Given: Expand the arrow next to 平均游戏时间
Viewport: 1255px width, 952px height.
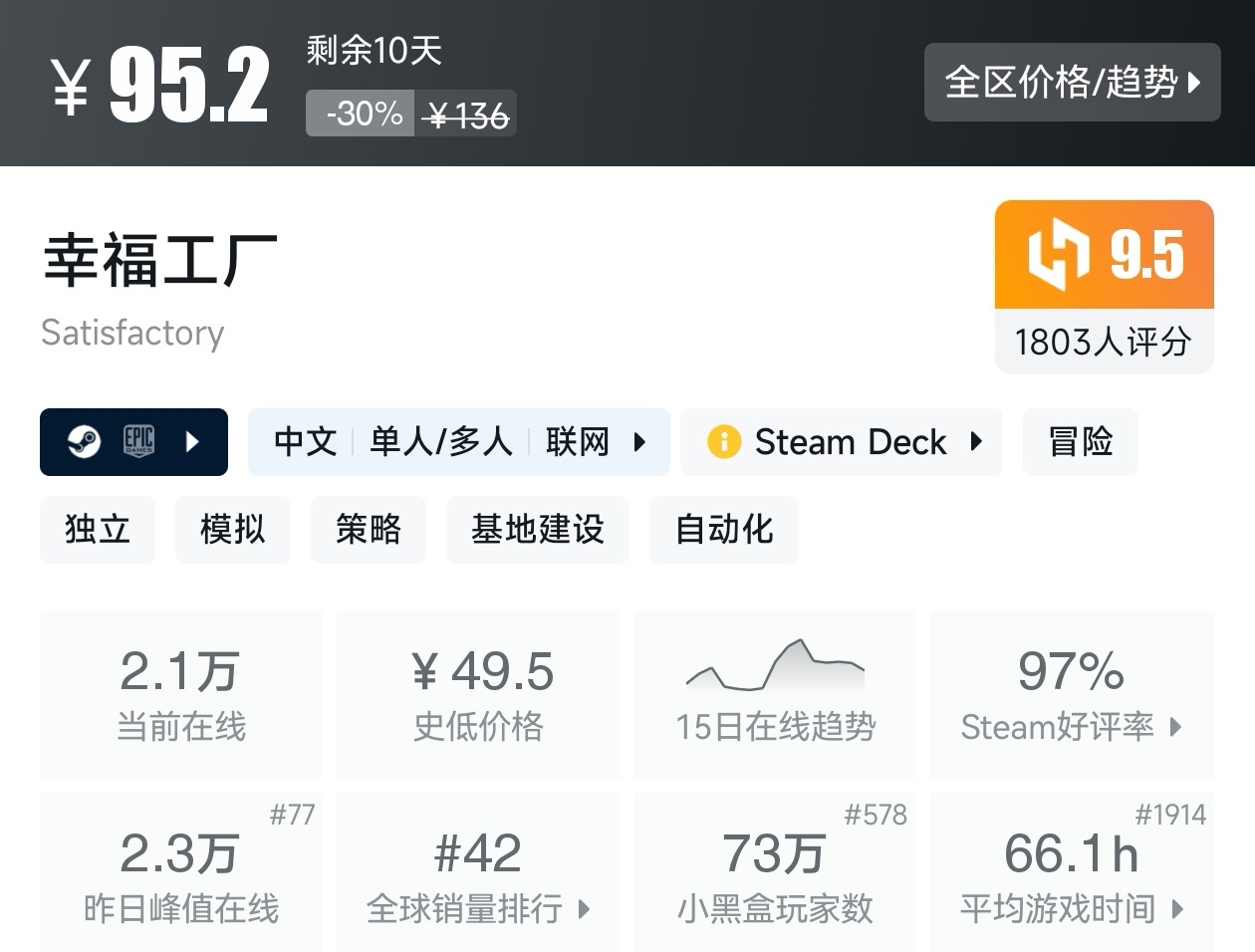Looking at the screenshot, I should tap(1178, 908).
